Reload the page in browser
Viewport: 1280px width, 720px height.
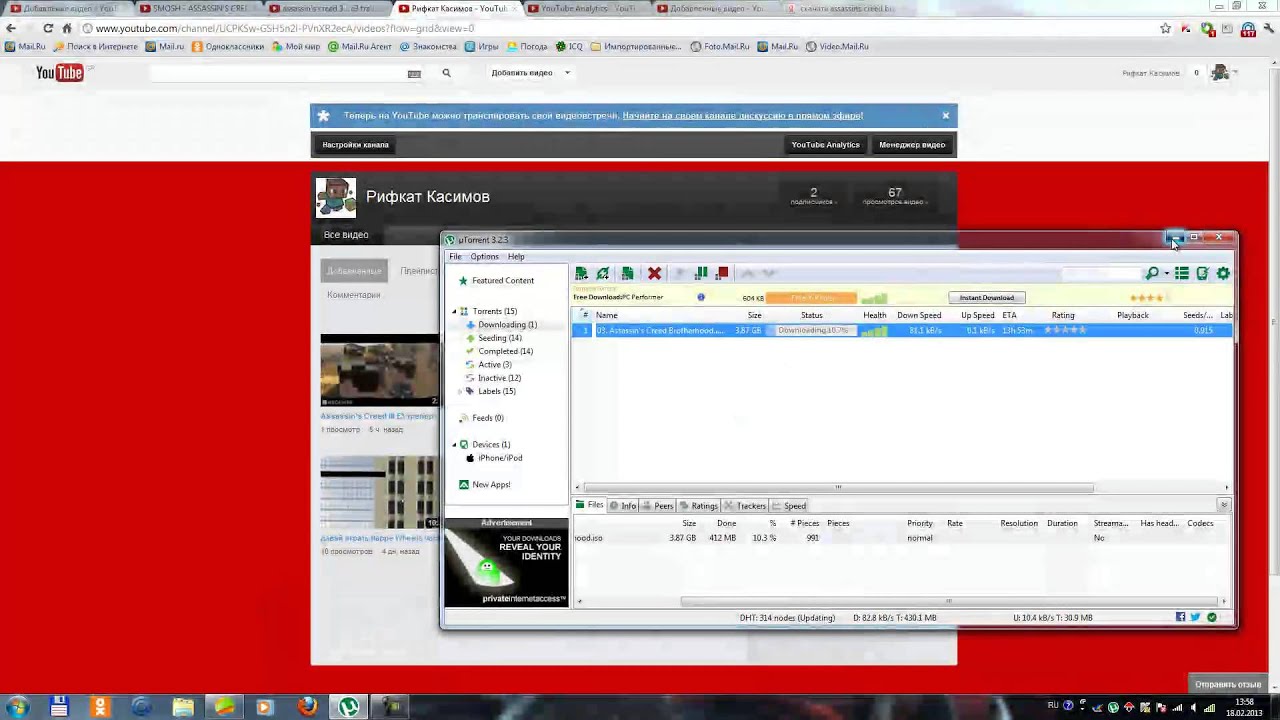[x=47, y=28]
